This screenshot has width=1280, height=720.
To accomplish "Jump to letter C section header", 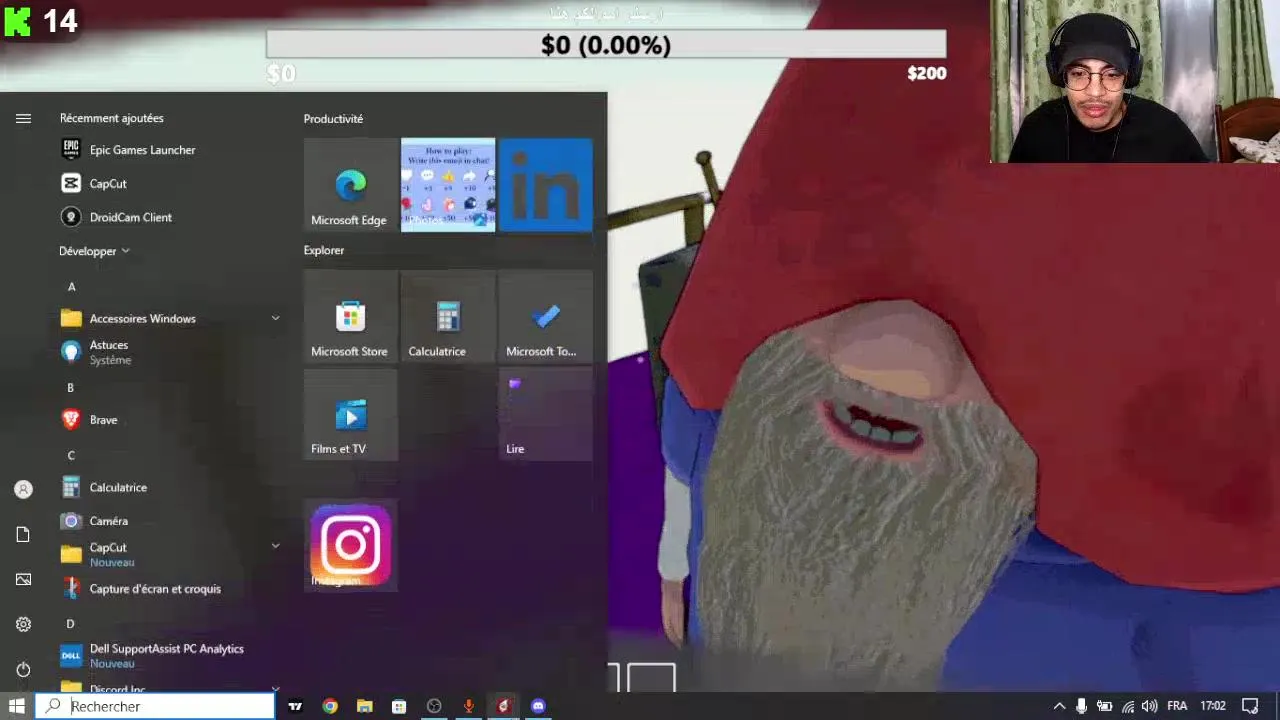I will tap(71, 456).
